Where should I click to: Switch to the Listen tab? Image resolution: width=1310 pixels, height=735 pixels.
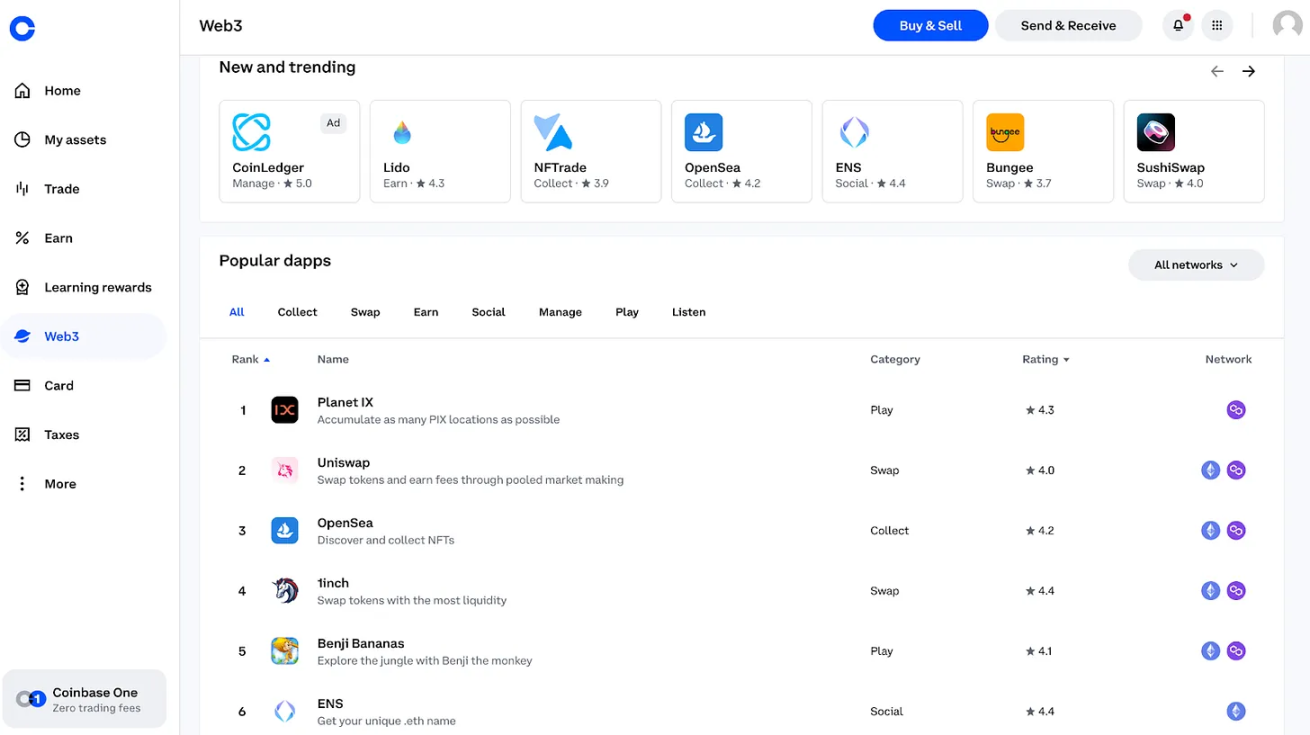688,311
